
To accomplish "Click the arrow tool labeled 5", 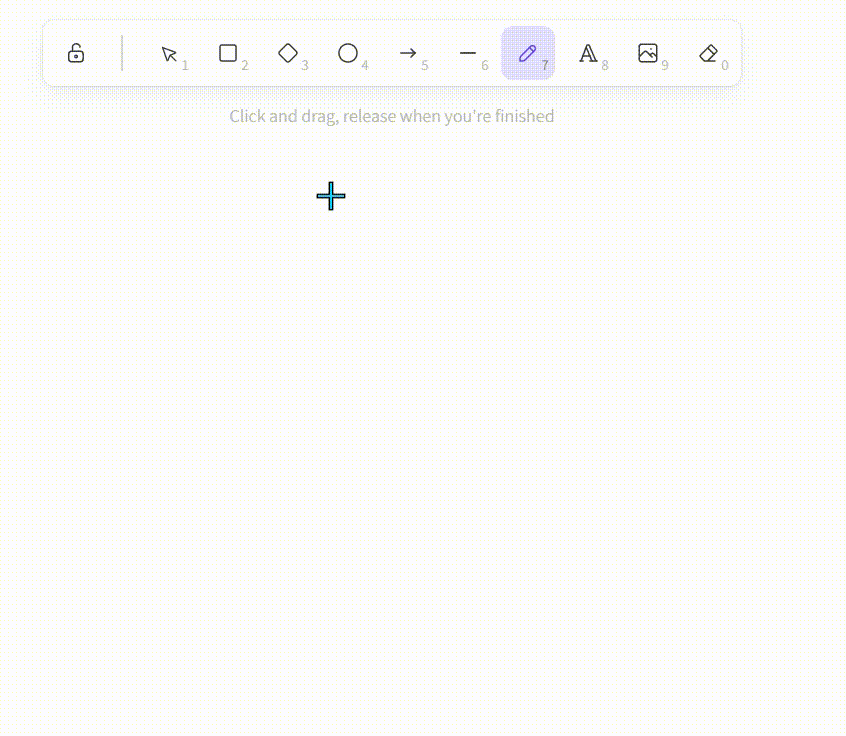I will [x=408, y=53].
